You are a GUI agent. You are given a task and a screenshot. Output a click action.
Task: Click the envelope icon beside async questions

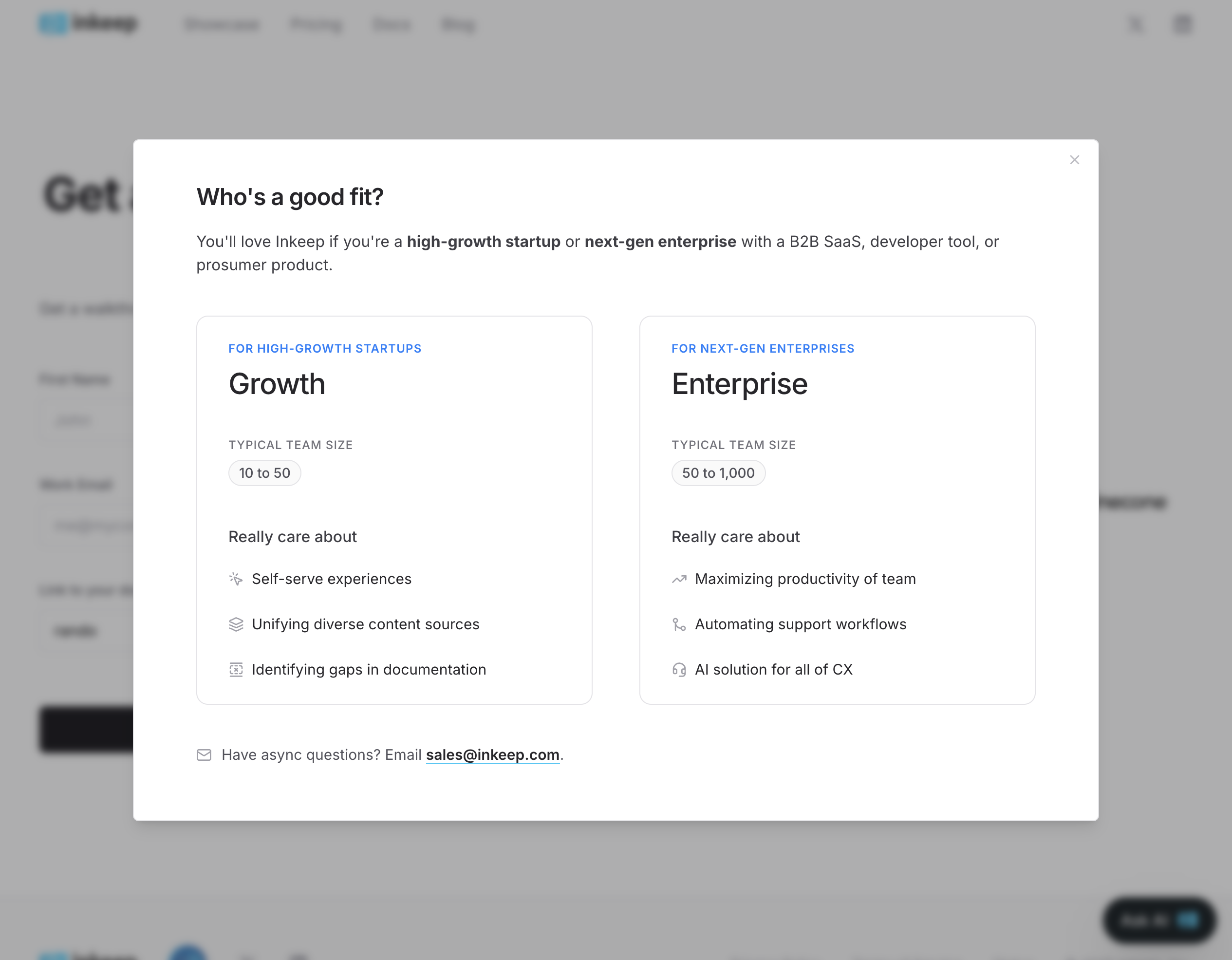coord(204,754)
